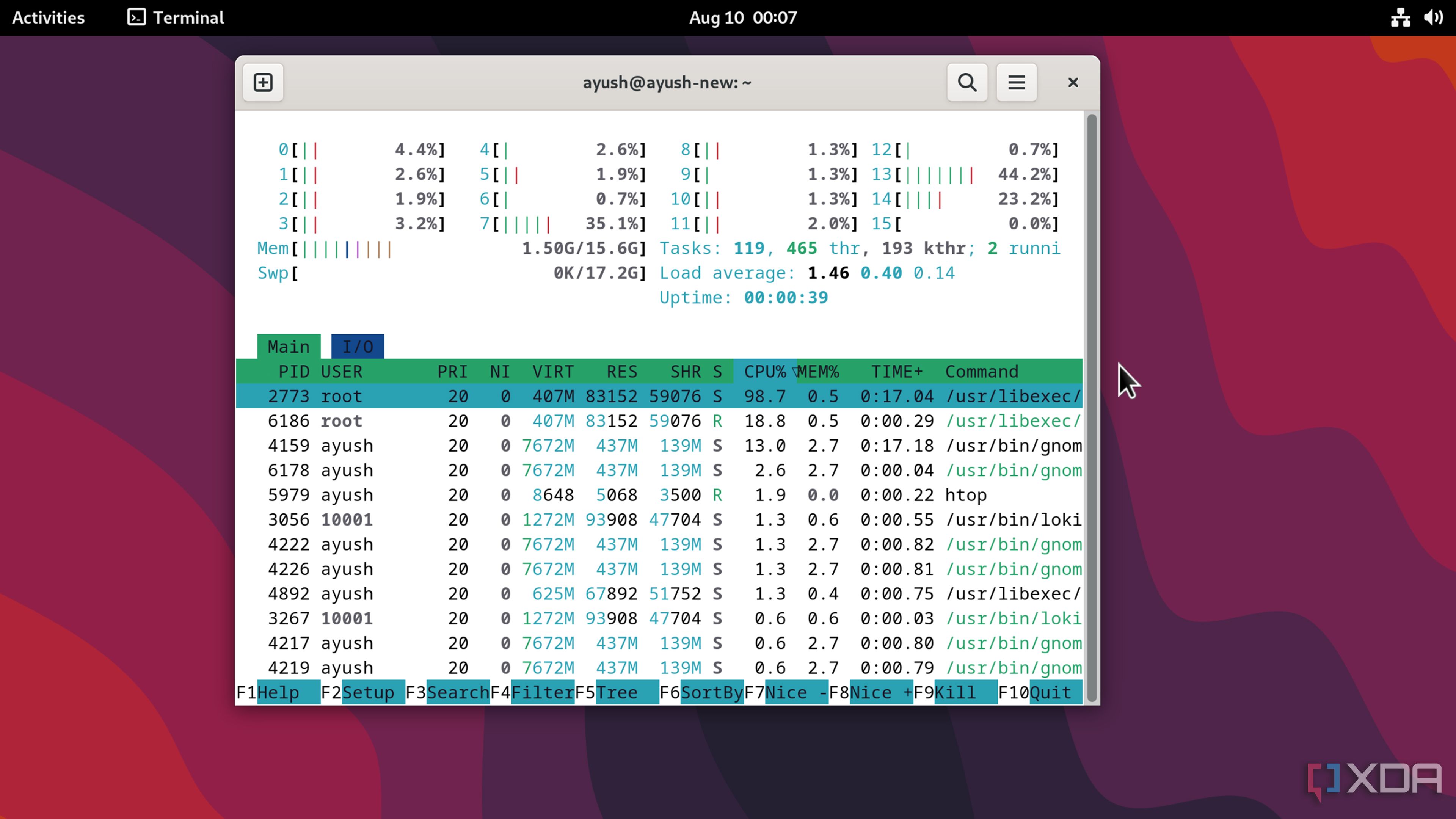1456x819 pixels.
Task: Click the F4 Filter function
Action: [541, 692]
